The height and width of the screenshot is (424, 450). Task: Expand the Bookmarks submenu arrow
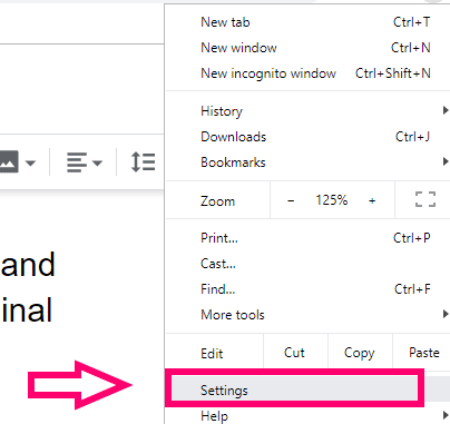click(x=445, y=162)
